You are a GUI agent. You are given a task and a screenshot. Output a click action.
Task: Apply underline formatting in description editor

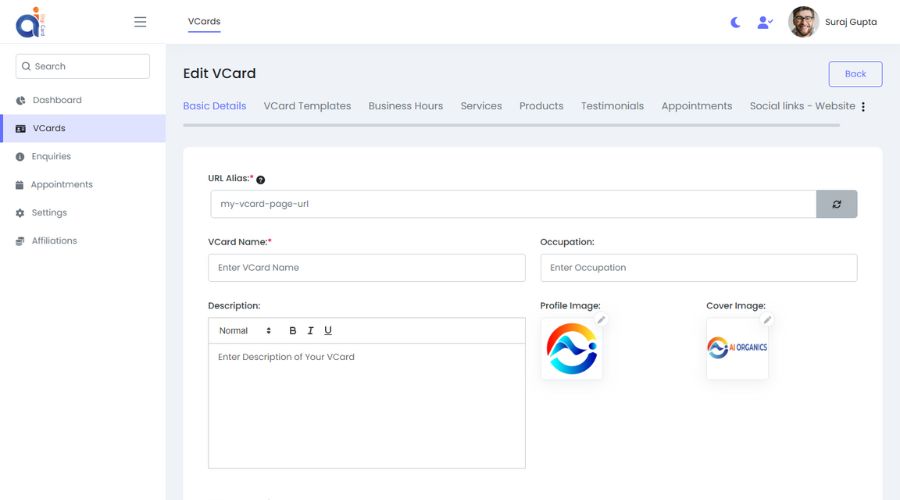[x=328, y=331]
